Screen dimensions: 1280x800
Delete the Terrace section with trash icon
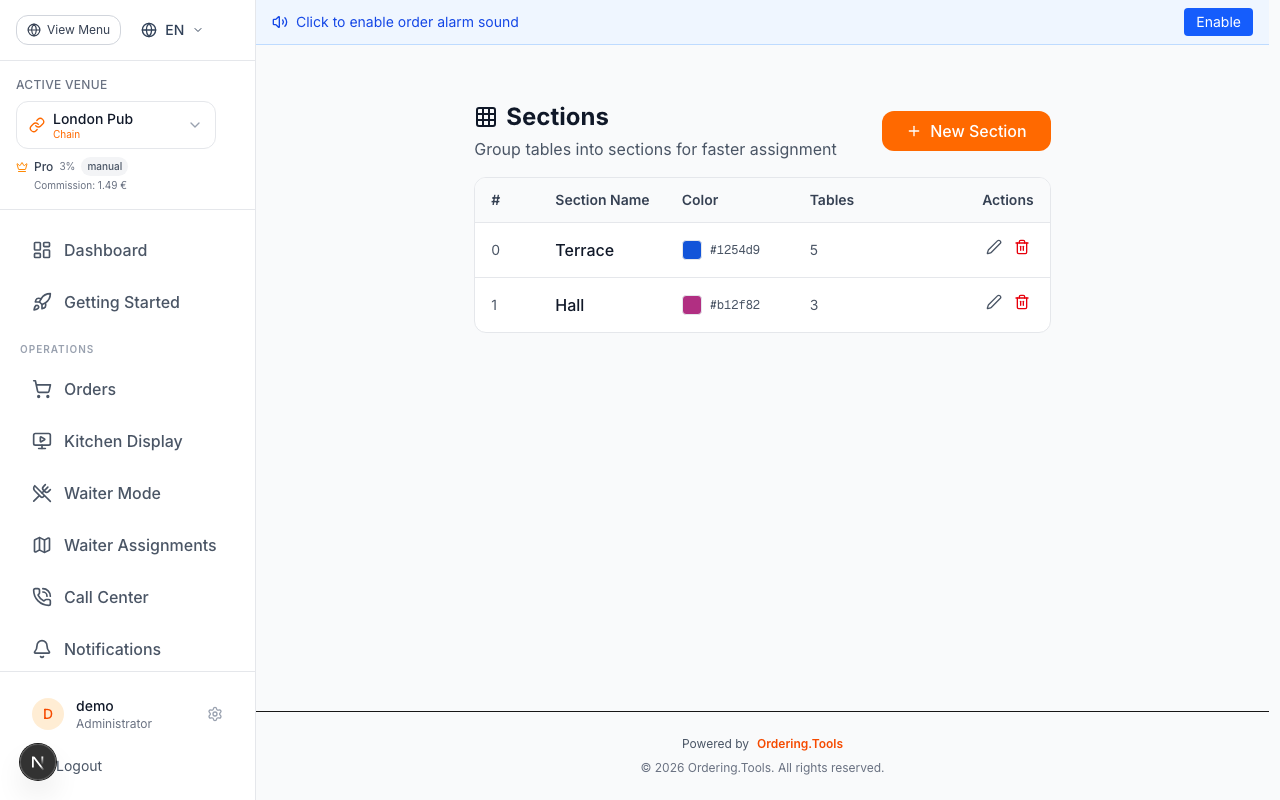[x=1022, y=247]
